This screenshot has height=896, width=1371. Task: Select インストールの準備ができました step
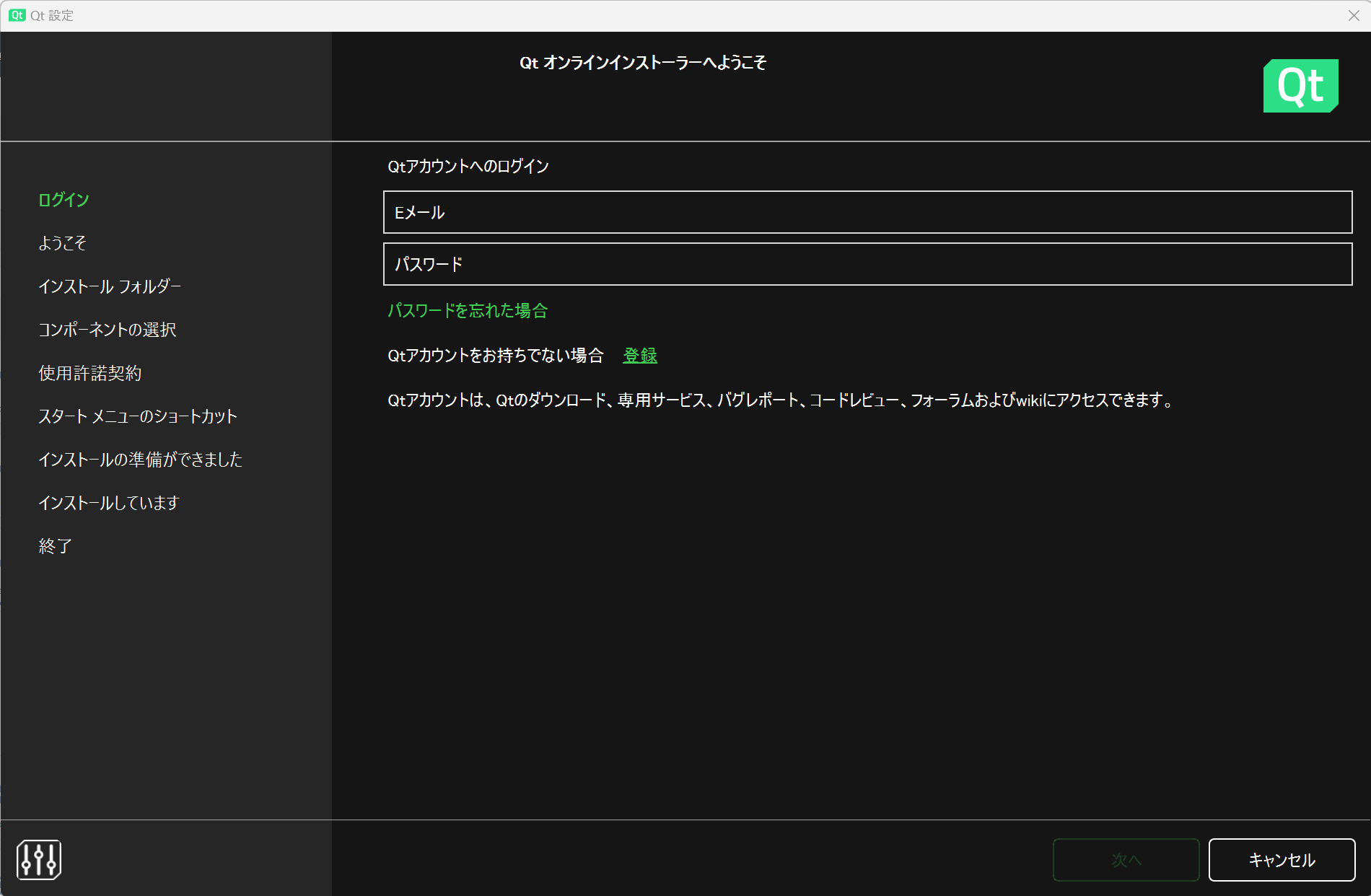pos(141,460)
